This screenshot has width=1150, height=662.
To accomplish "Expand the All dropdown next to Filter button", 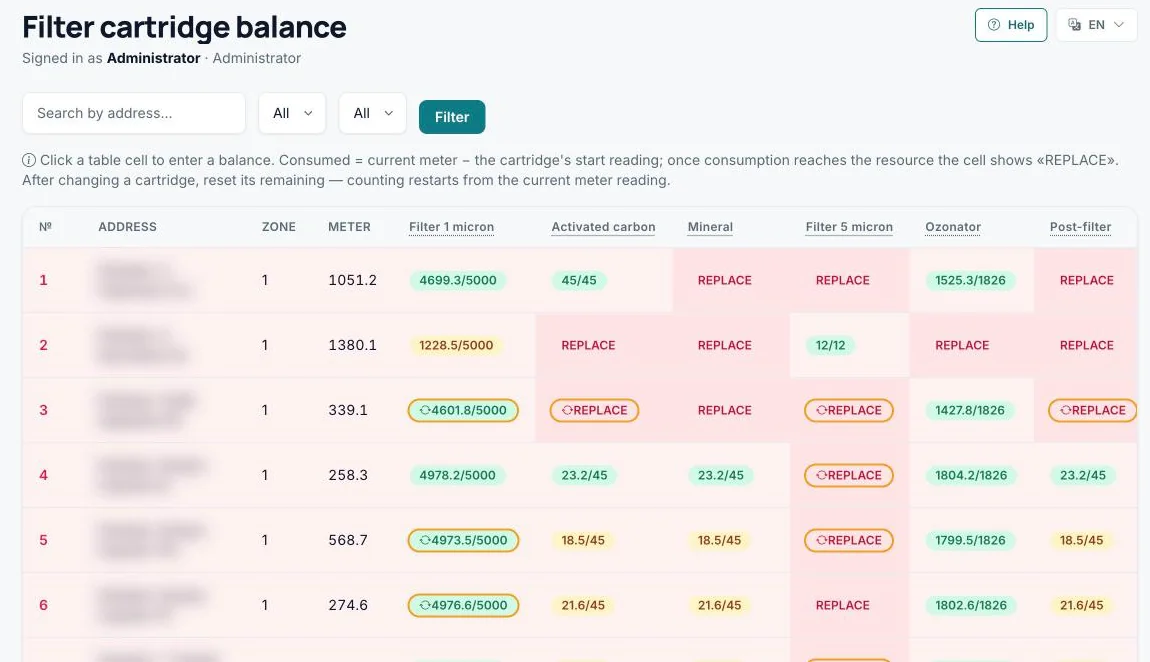I will click(373, 113).
